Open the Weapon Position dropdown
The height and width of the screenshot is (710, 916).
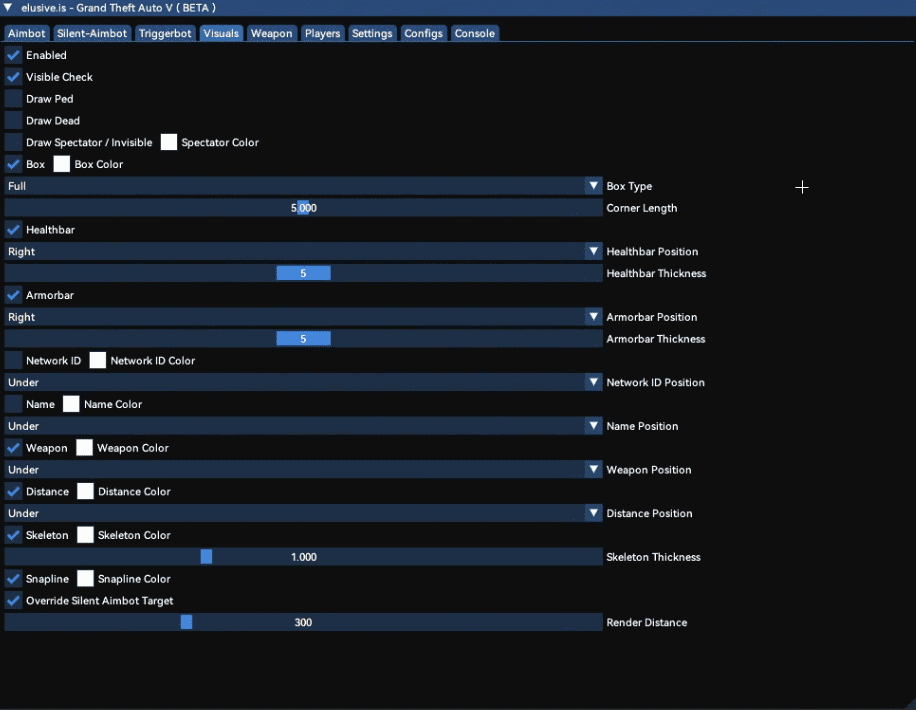pyautogui.click(x=303, y=470)
